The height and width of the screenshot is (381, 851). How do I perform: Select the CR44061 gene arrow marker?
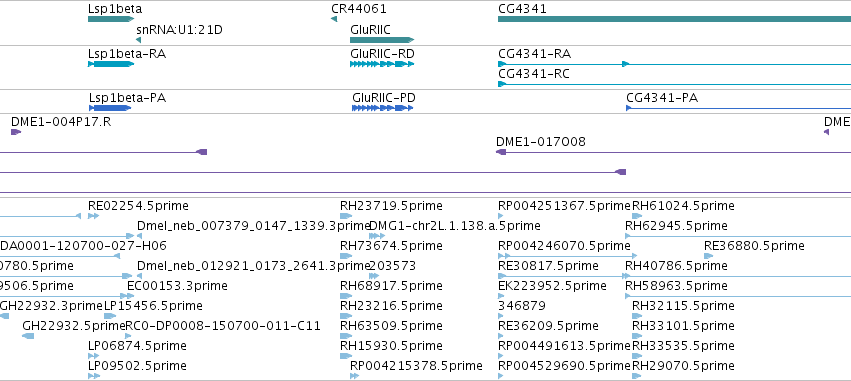click(x=334, y=19)
